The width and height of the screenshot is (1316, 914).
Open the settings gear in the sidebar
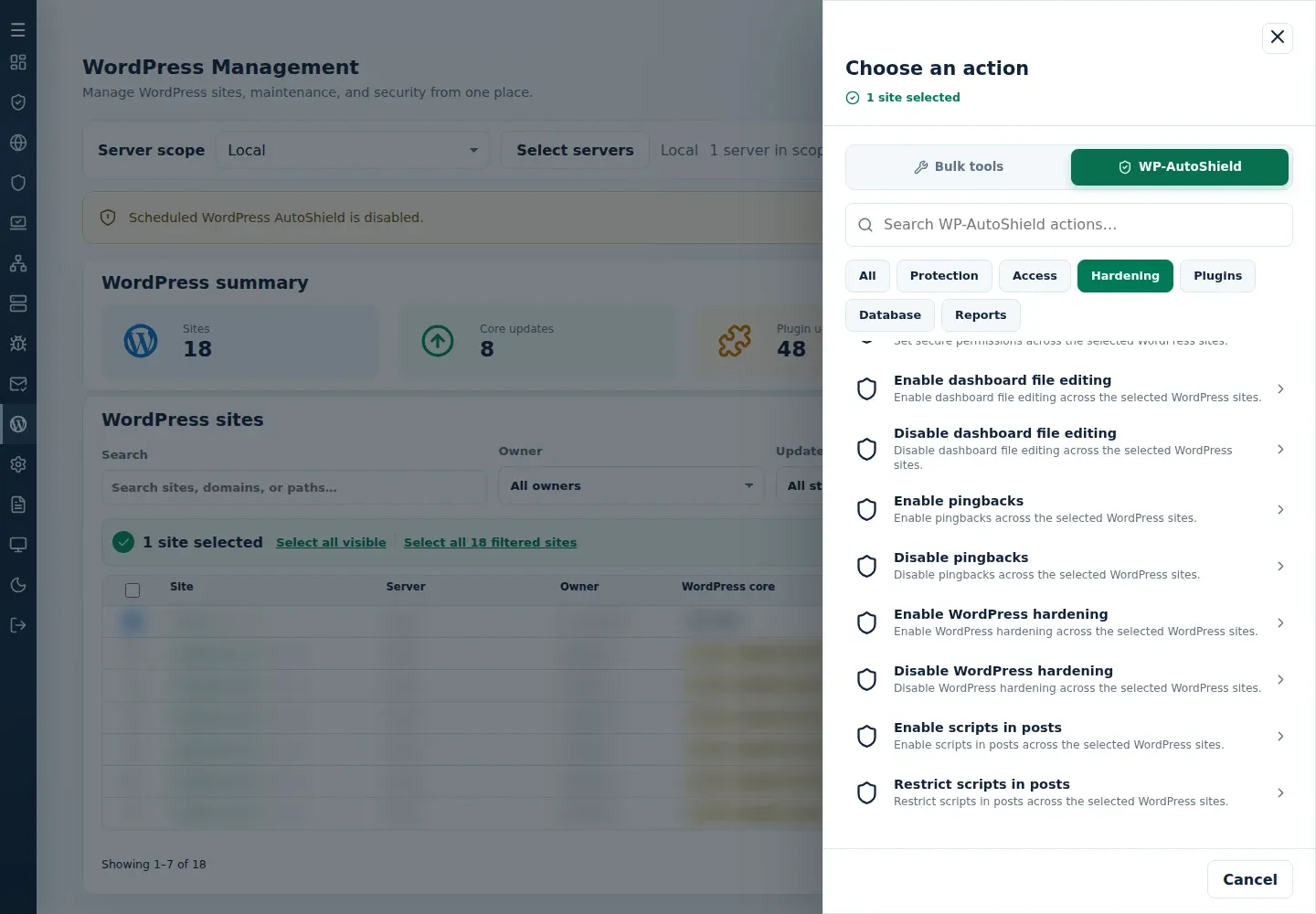point(18,464)
